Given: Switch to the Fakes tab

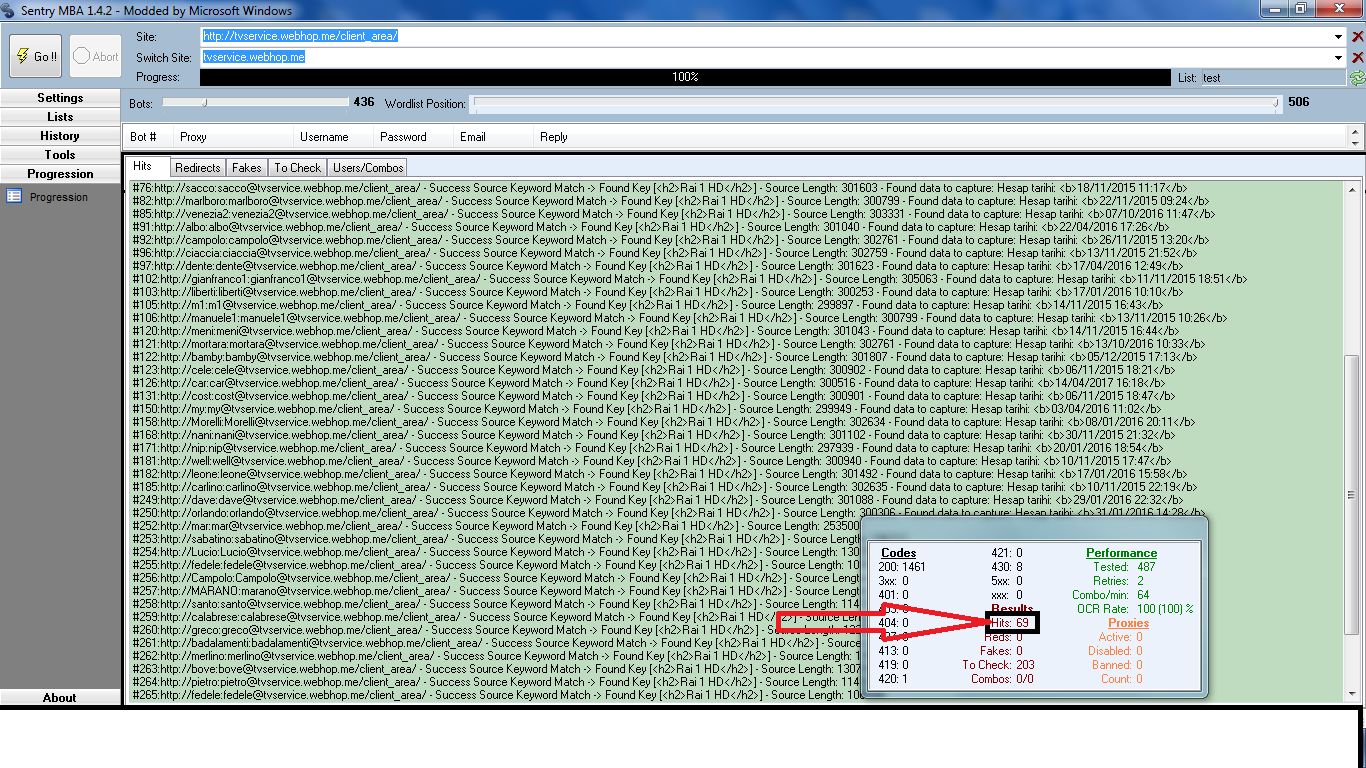Looking at the screenshot, I should coord(247,168).
